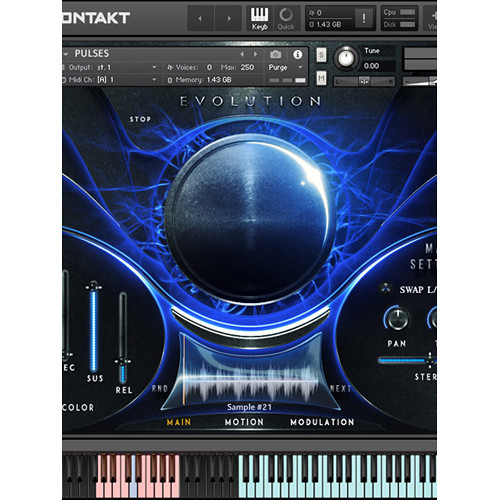
Task: Open the Purge dropdown menu
Action: 286,67
